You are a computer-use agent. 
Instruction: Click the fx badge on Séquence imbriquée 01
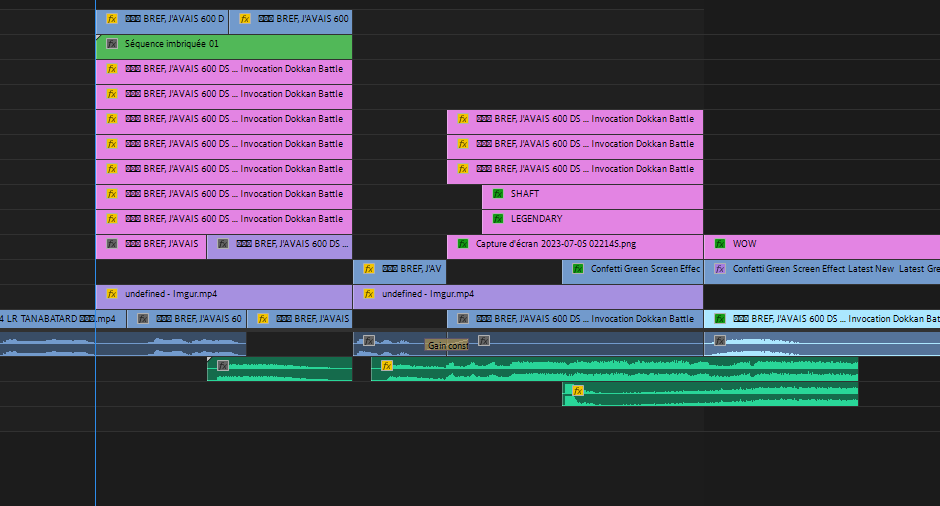(x=112, y=44)
